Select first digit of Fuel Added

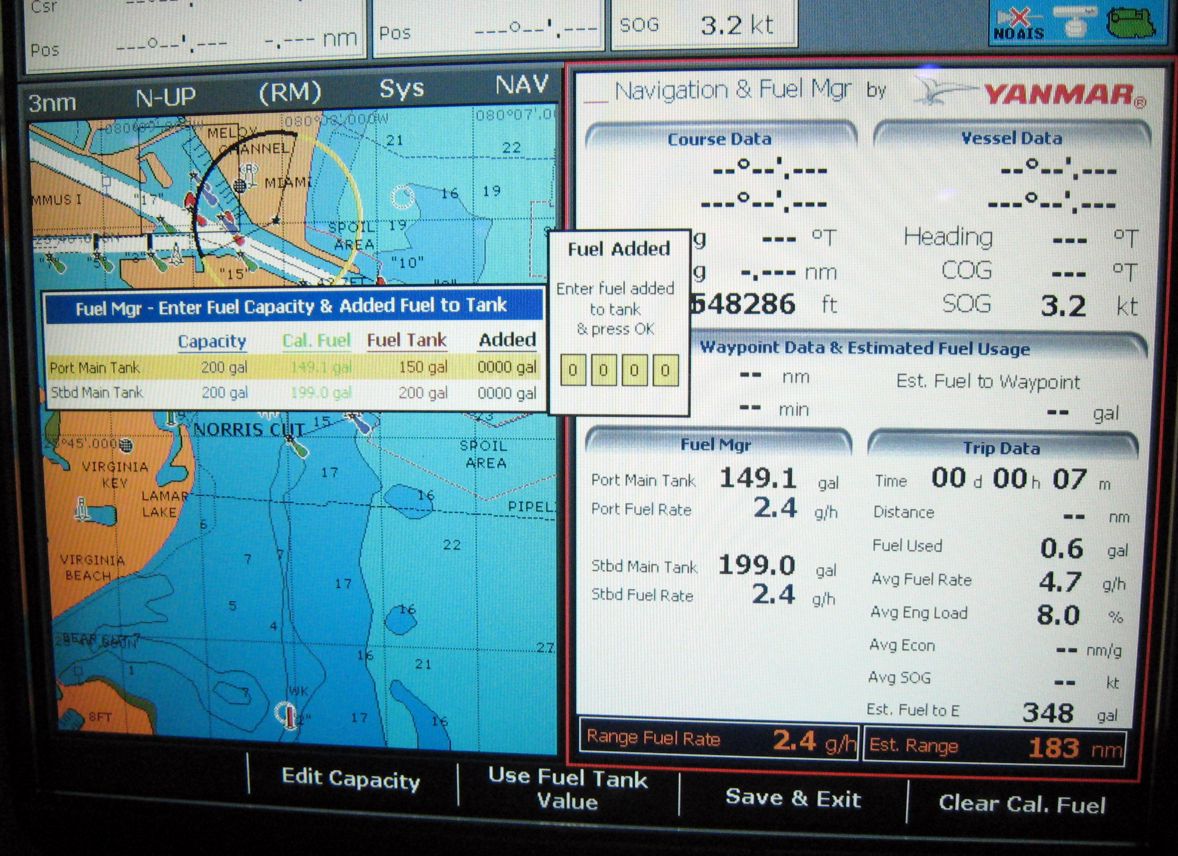(573, 371)
